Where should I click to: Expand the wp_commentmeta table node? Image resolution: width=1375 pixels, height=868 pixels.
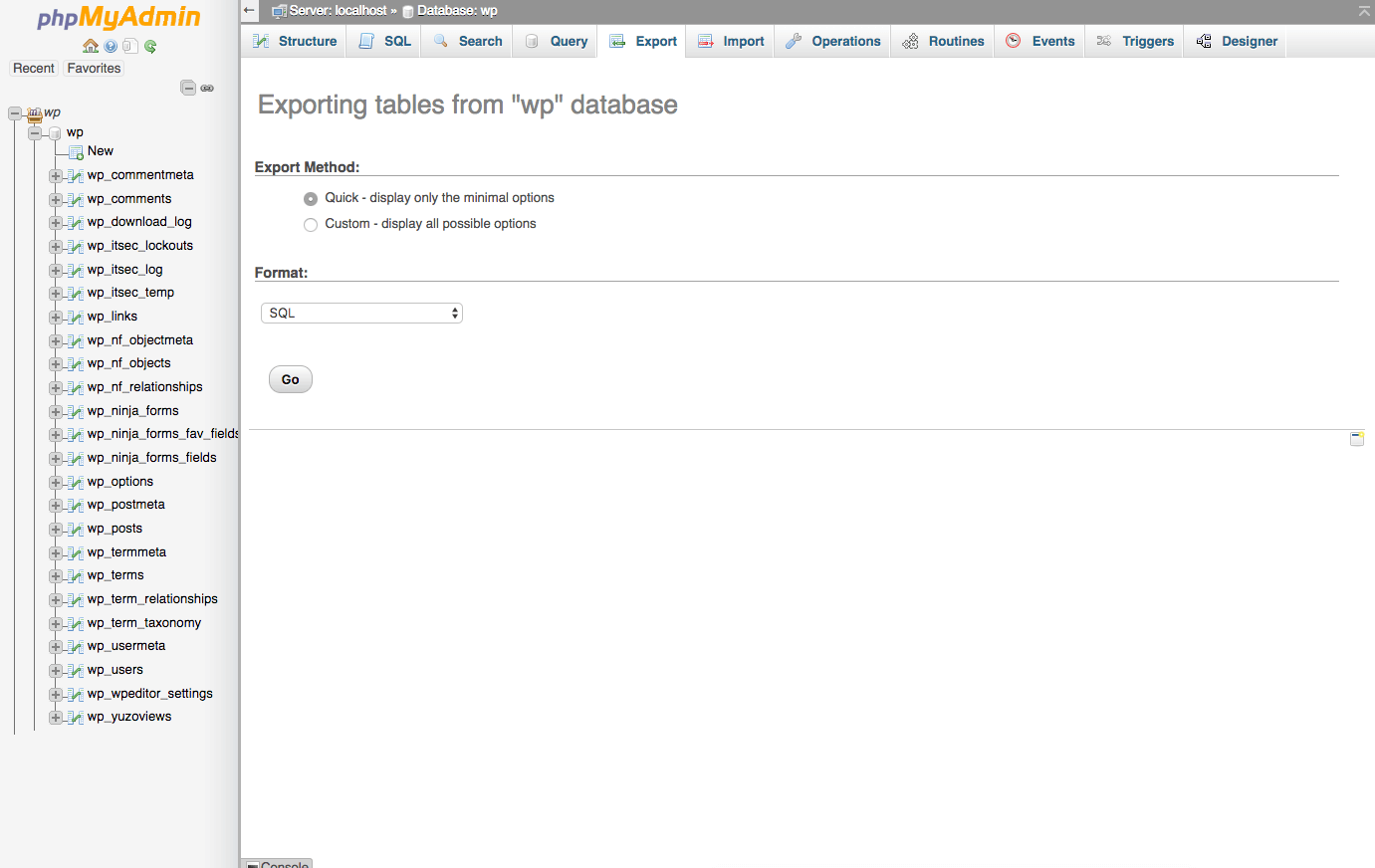point(56,176)
